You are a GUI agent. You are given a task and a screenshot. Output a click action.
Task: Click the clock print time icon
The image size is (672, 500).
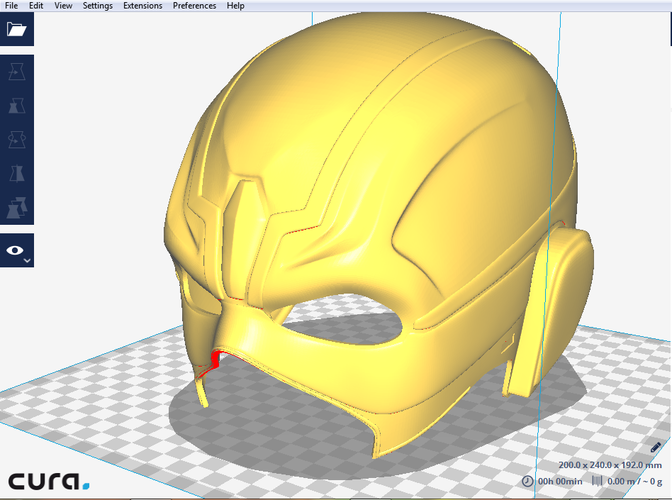pos(528,481)
